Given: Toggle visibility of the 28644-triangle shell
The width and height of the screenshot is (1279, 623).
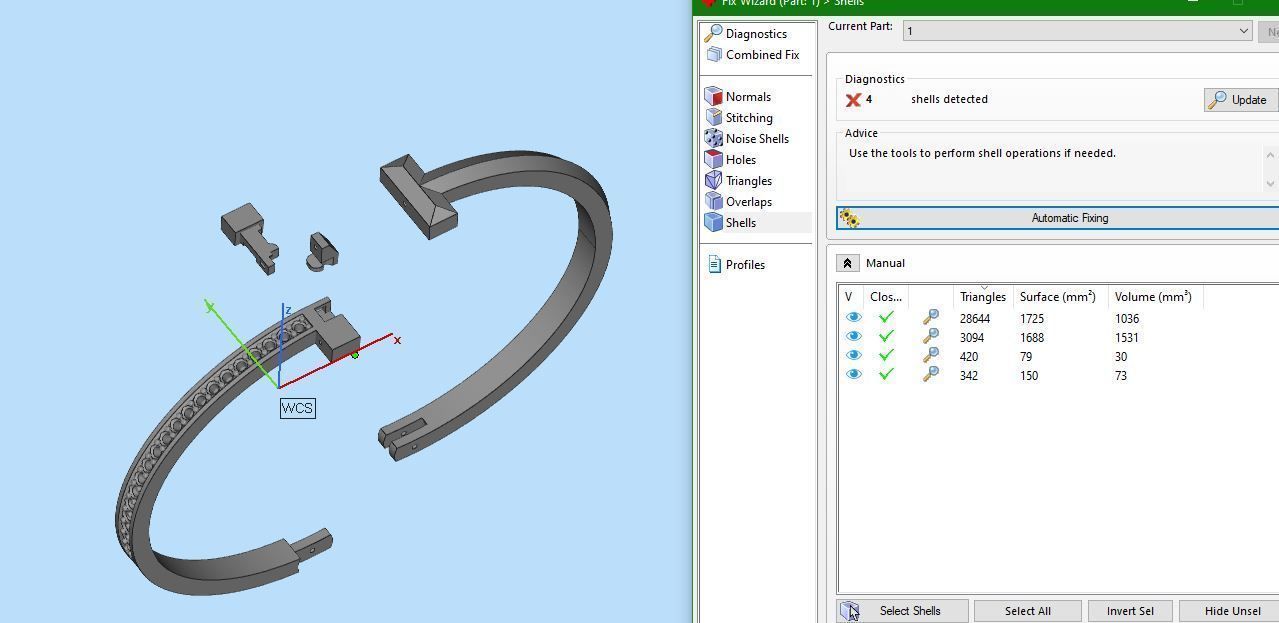Looking at the screenshot, I should coord(853,318).
